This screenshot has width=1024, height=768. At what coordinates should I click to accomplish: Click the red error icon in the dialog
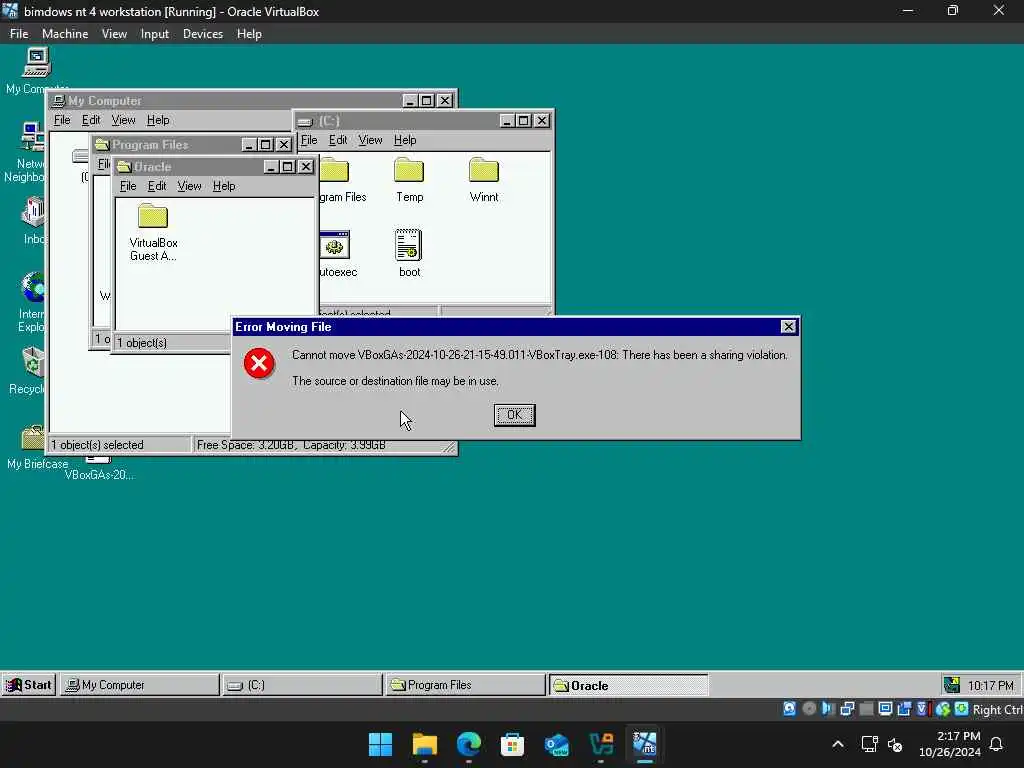tap(259, 363)
